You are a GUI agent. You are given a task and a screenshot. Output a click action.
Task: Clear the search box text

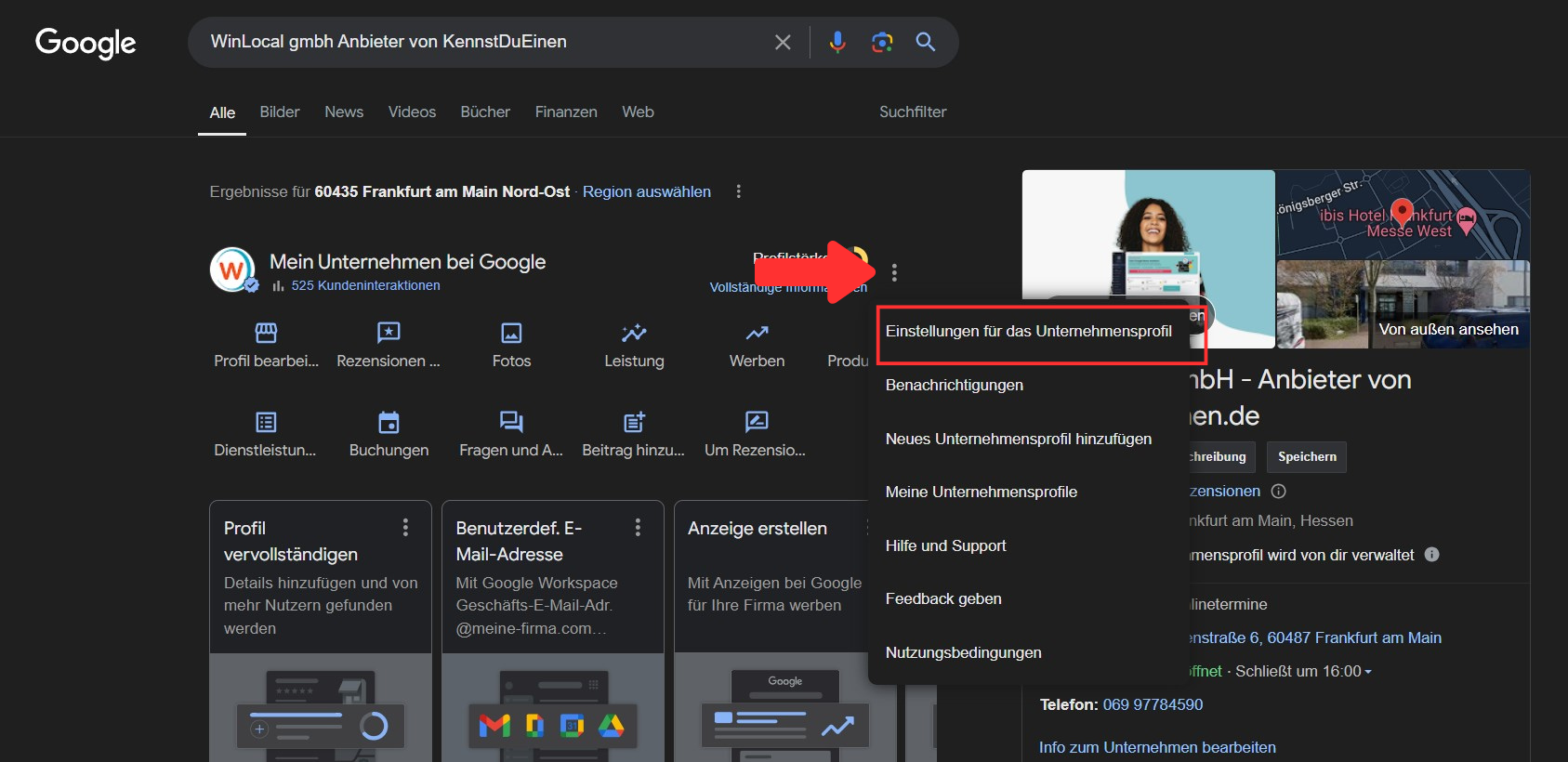[783, 42]
